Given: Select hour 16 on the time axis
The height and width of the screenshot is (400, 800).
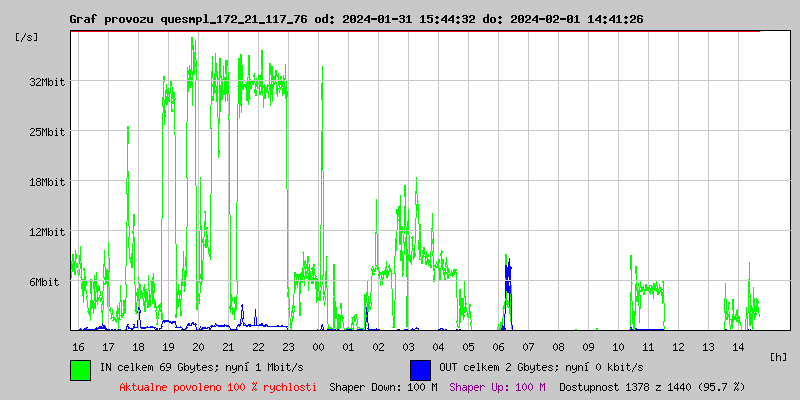Looking at the screenshot, I should point(78,346).
